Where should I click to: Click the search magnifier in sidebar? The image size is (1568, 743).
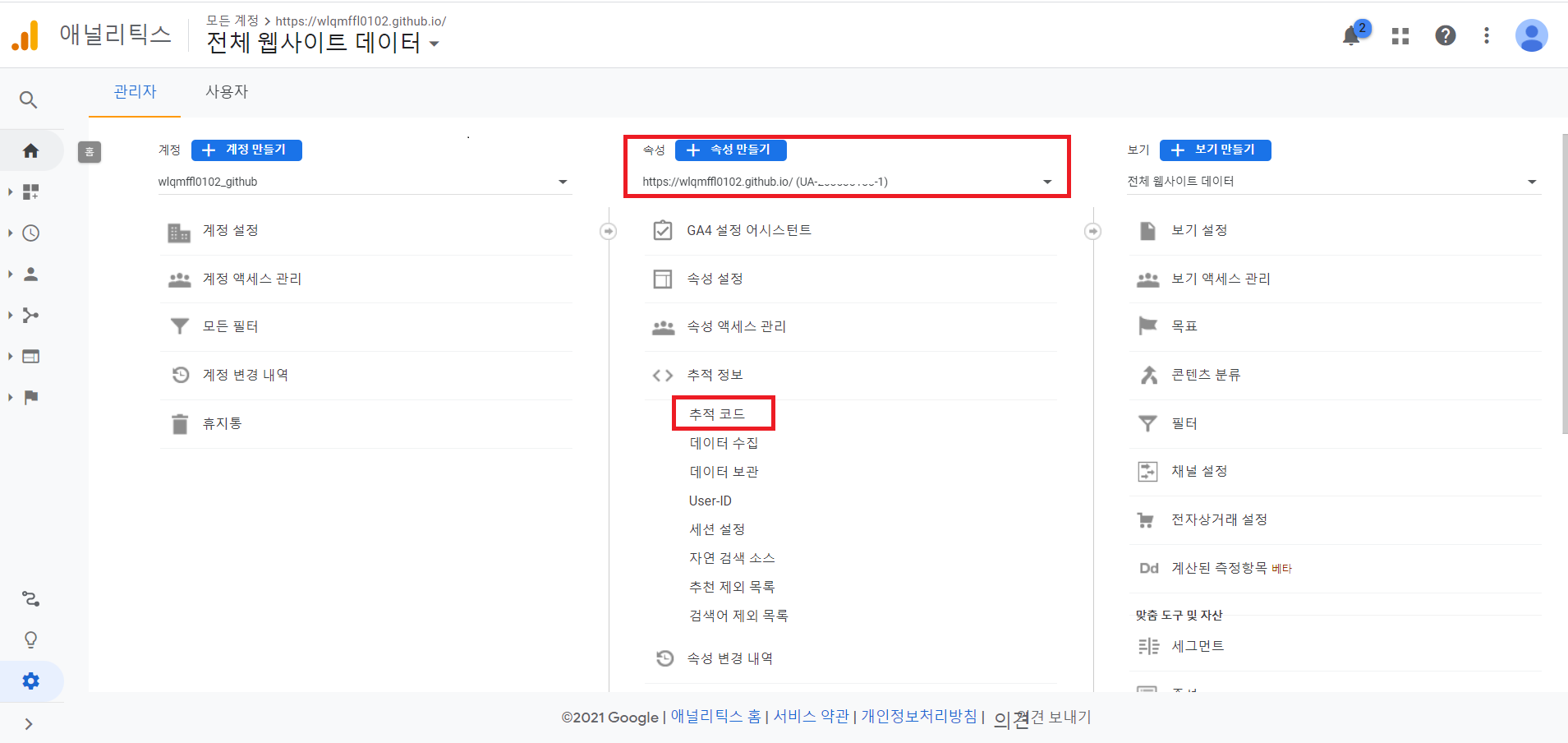coord(29,100)
